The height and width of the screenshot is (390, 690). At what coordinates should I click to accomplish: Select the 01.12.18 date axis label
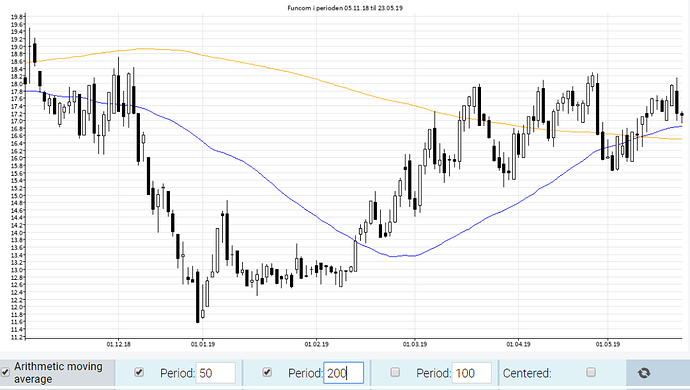[x=118, y=344]
